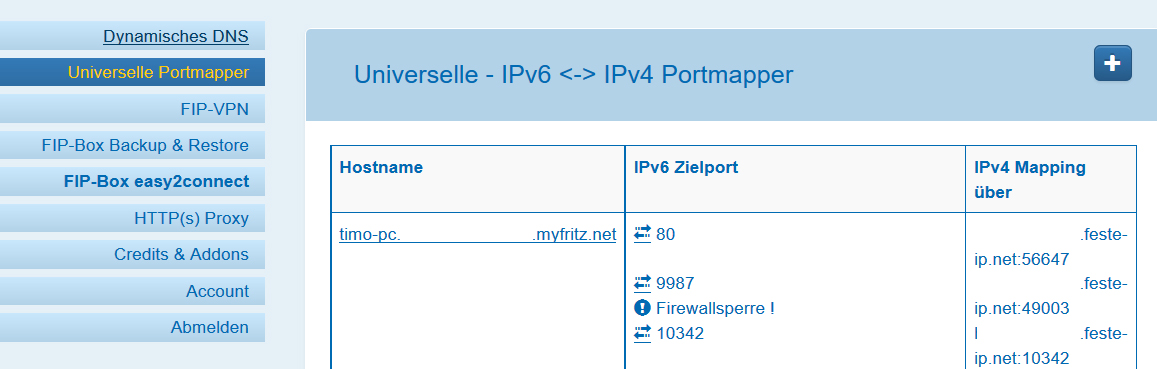Open FIP-Box easy2connect section
The image size is (1157, 369).
[132, 182]
